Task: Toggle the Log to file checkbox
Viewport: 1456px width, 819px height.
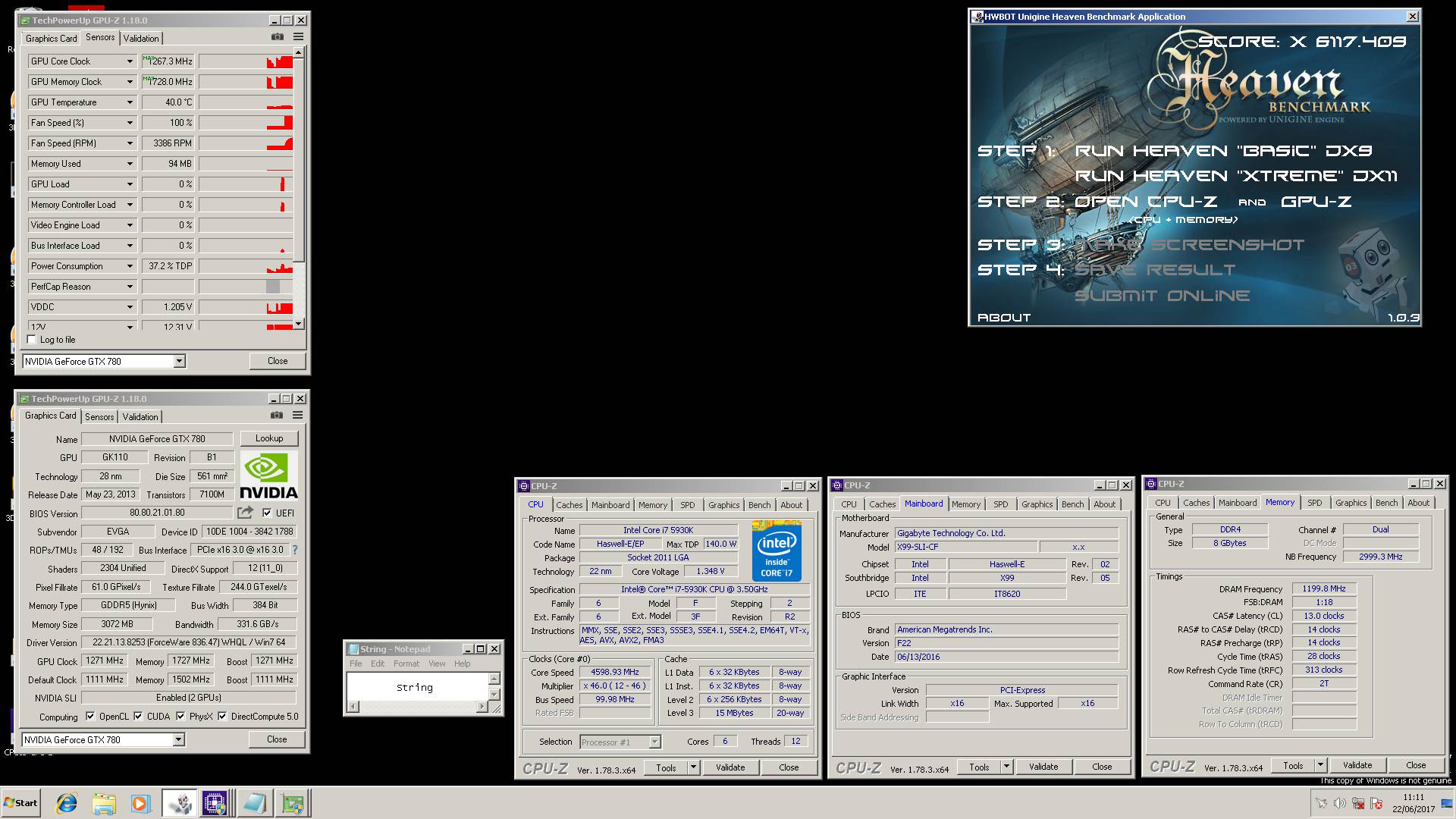Action: tap(32, 340)
